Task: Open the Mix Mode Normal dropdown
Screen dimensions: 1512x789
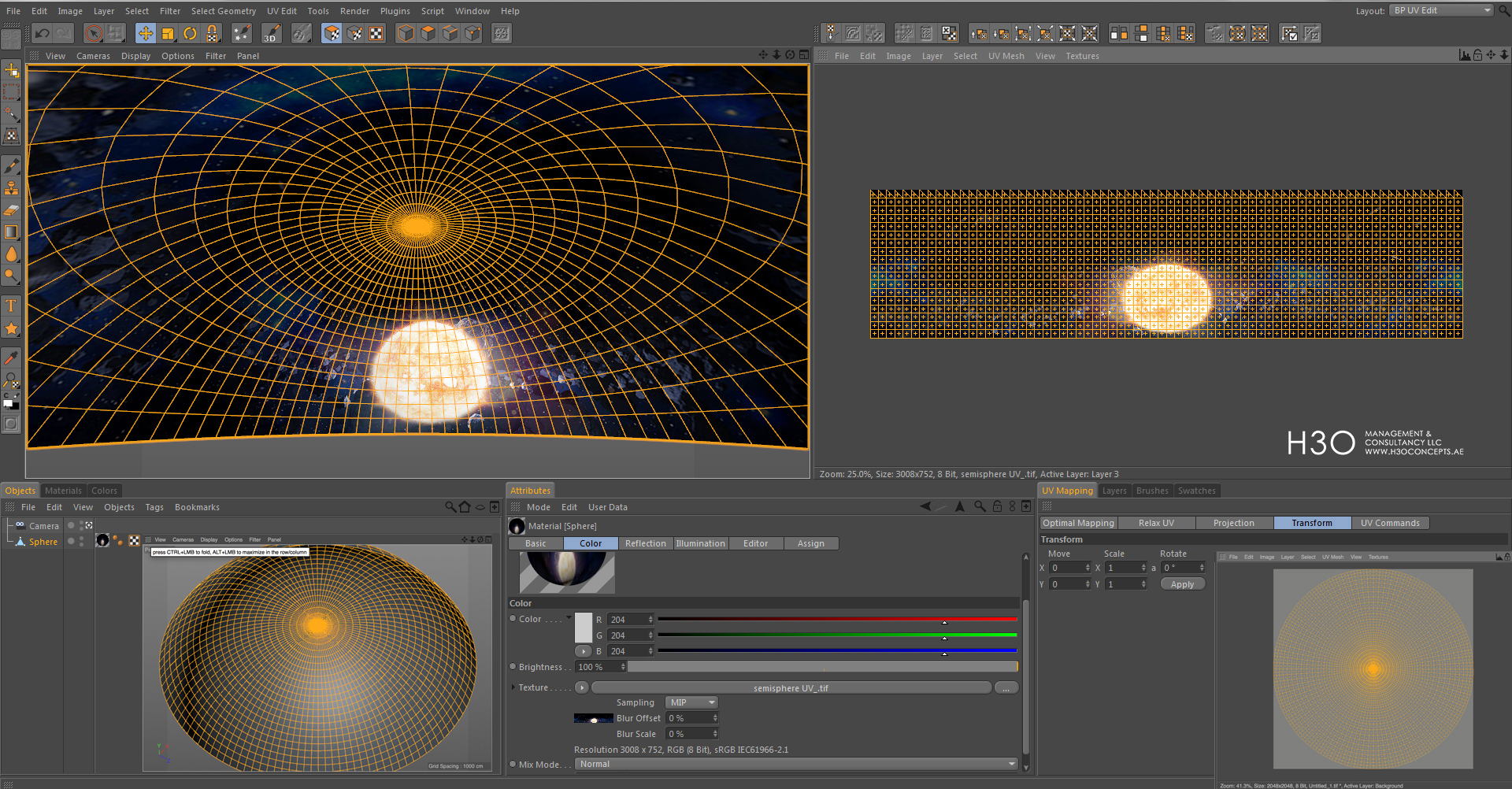Action: [x=795, y=764]
